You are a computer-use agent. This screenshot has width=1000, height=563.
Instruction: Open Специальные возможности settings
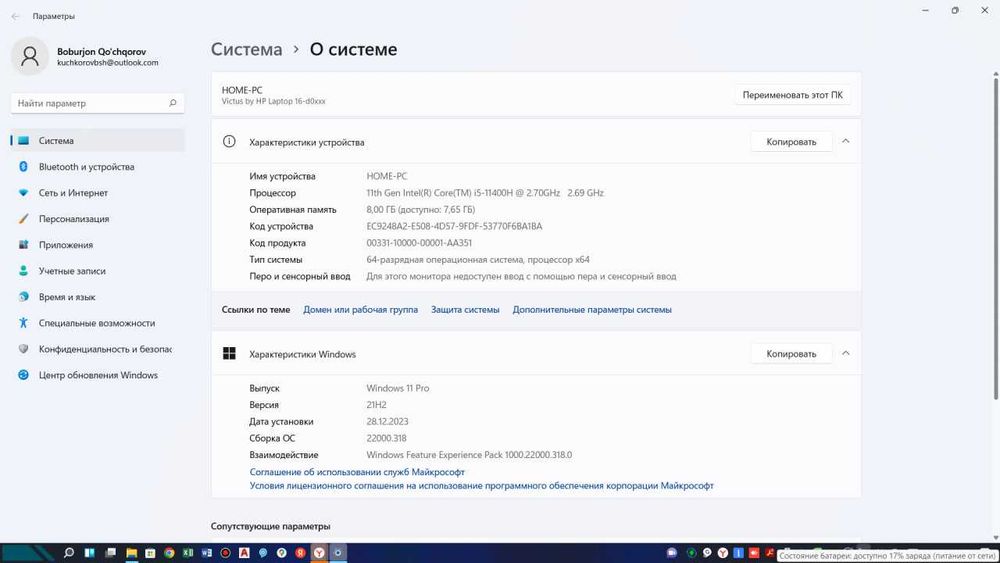(98, 323)
